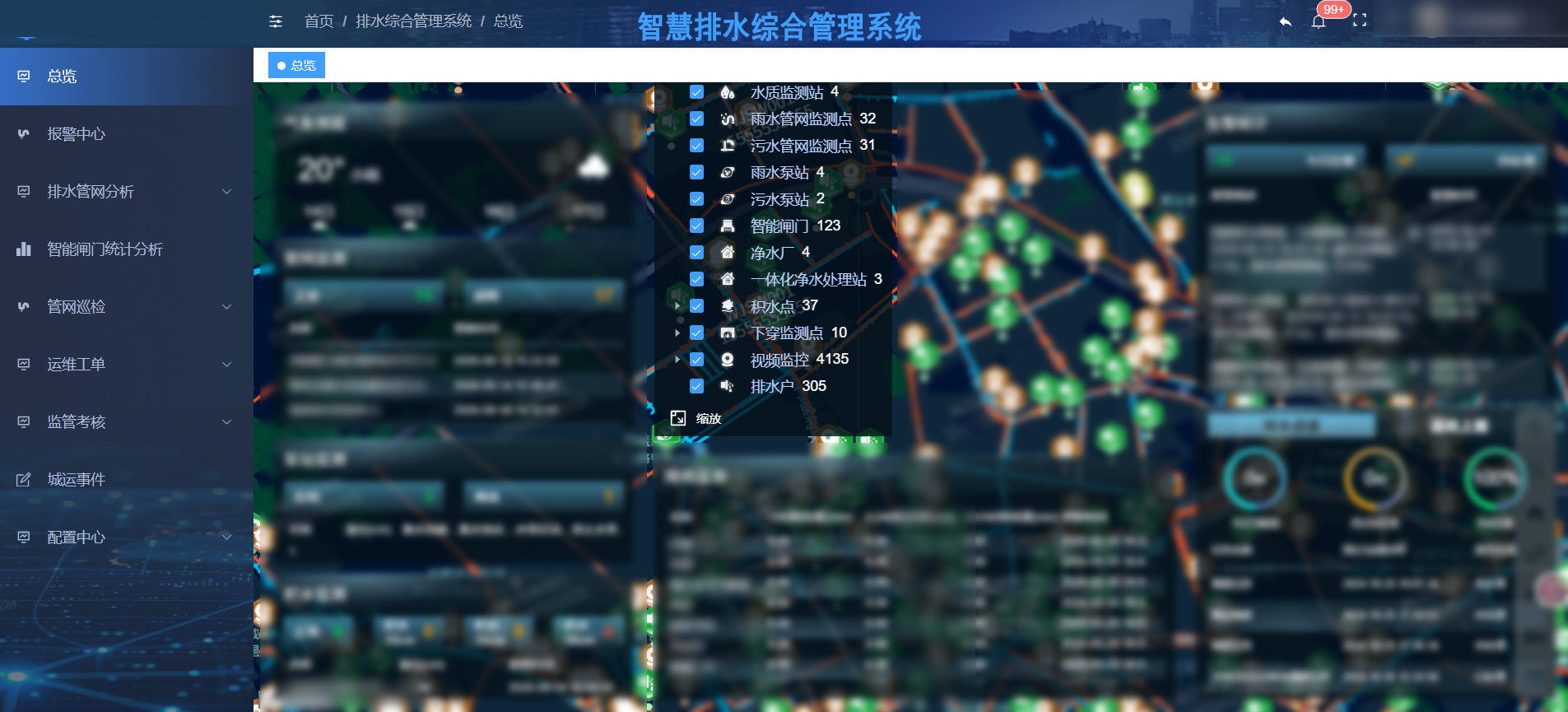Viewport: 1568px width, 712px height.
Task: Toggle the 视频监控 layer checkbox
Action: 696,360
